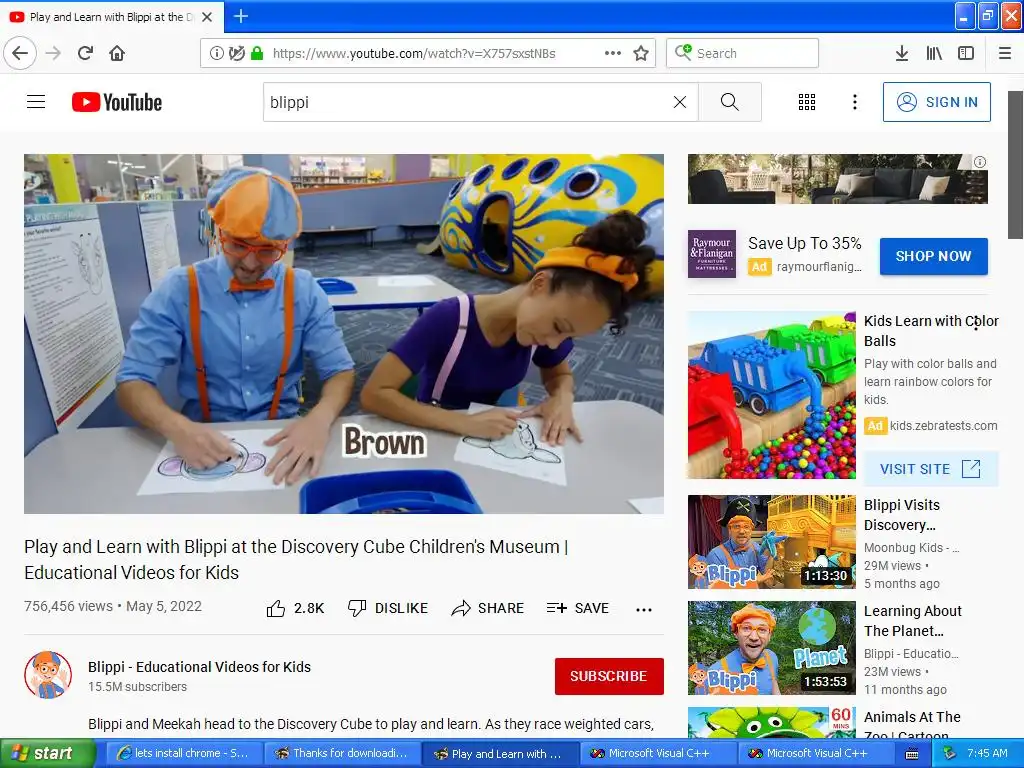
Task: Toggle the browser sidebar icon
Action: (966, 54)
